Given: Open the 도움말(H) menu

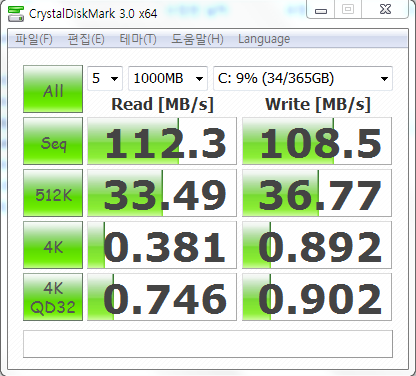Looking at the screenshot, I should tap(197, 39).
